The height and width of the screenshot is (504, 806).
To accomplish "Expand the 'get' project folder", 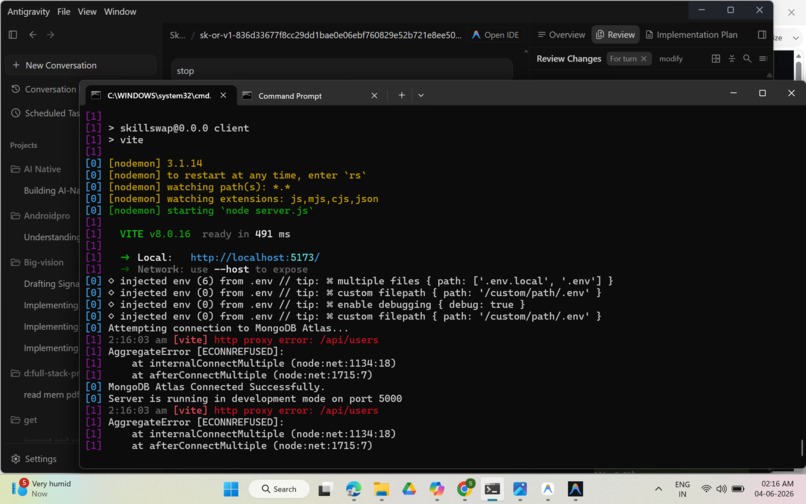I will [24, 420].
